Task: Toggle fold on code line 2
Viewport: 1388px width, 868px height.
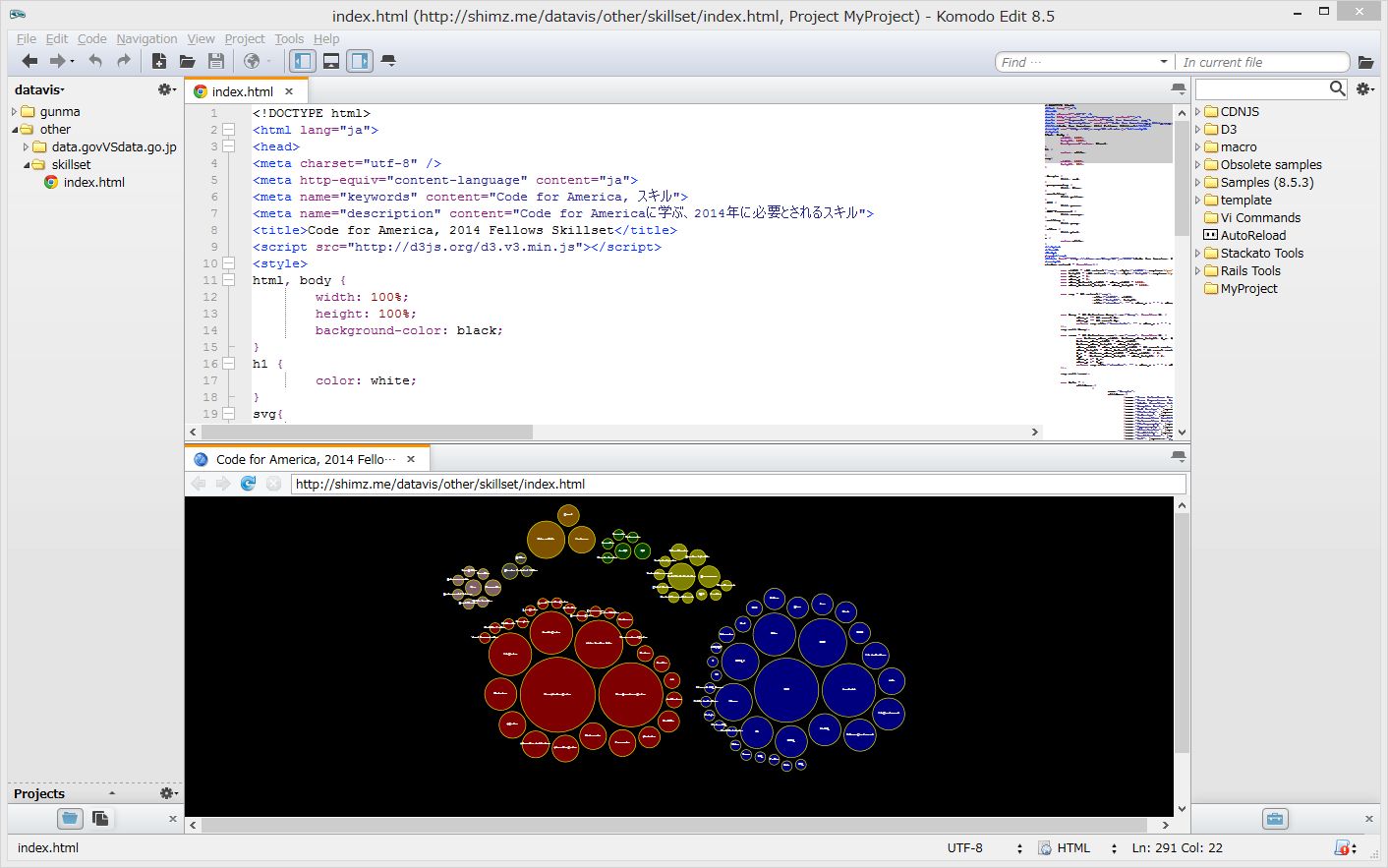Action: click(228, 130)
